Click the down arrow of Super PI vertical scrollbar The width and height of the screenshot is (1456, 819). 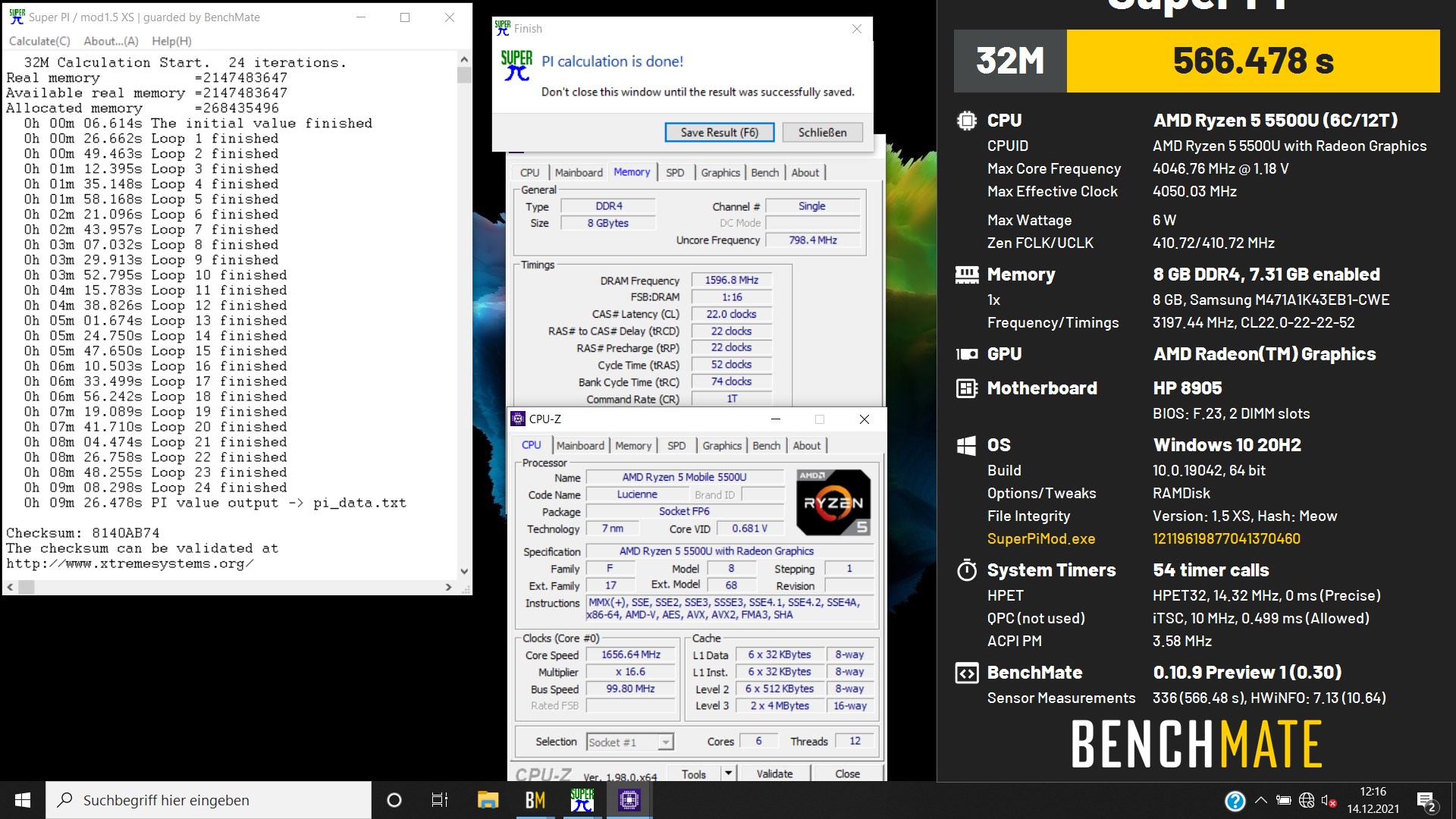point(464,572)
